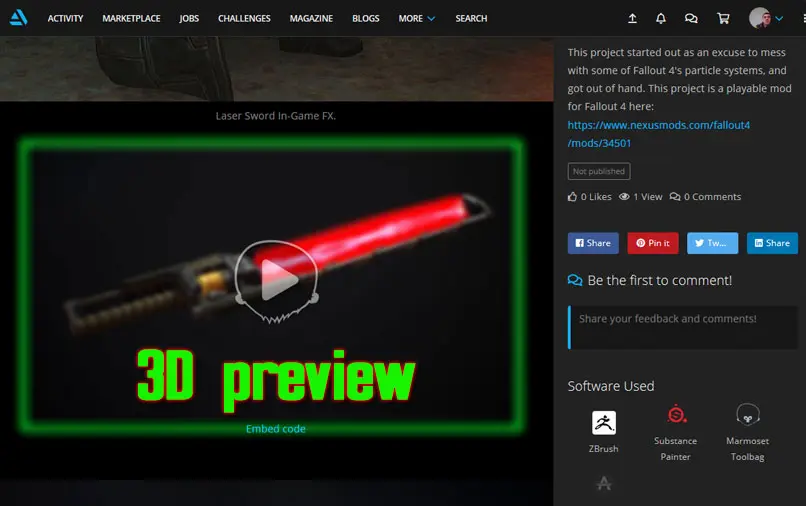Go to the ACTIVITY page

pyautogui.click(x=65, y=19)
